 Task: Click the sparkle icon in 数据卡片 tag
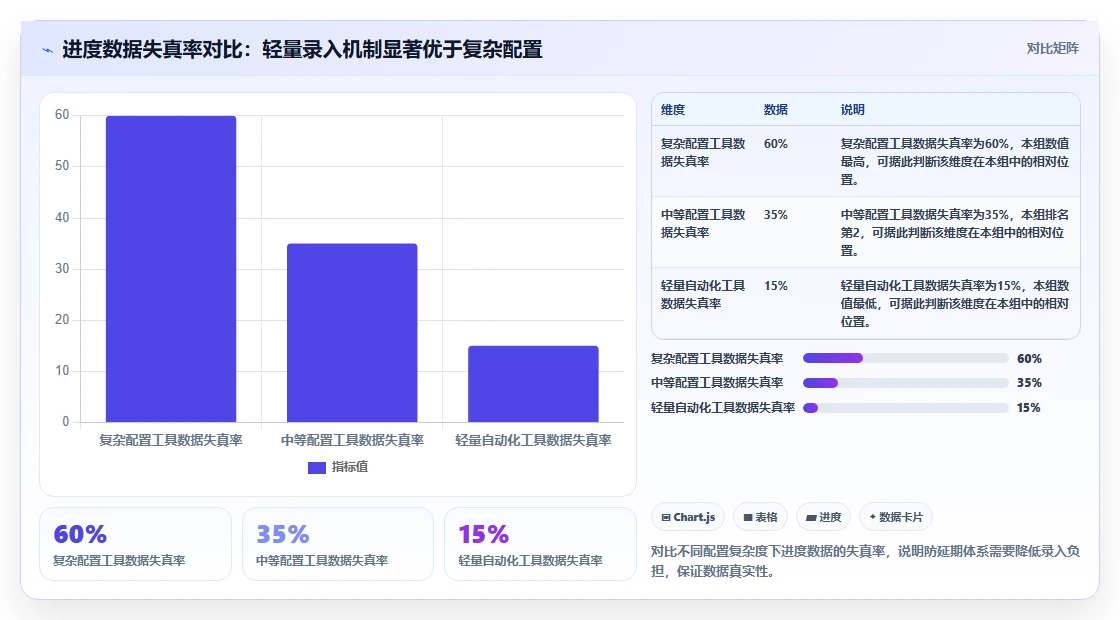[x=872, y=516]
